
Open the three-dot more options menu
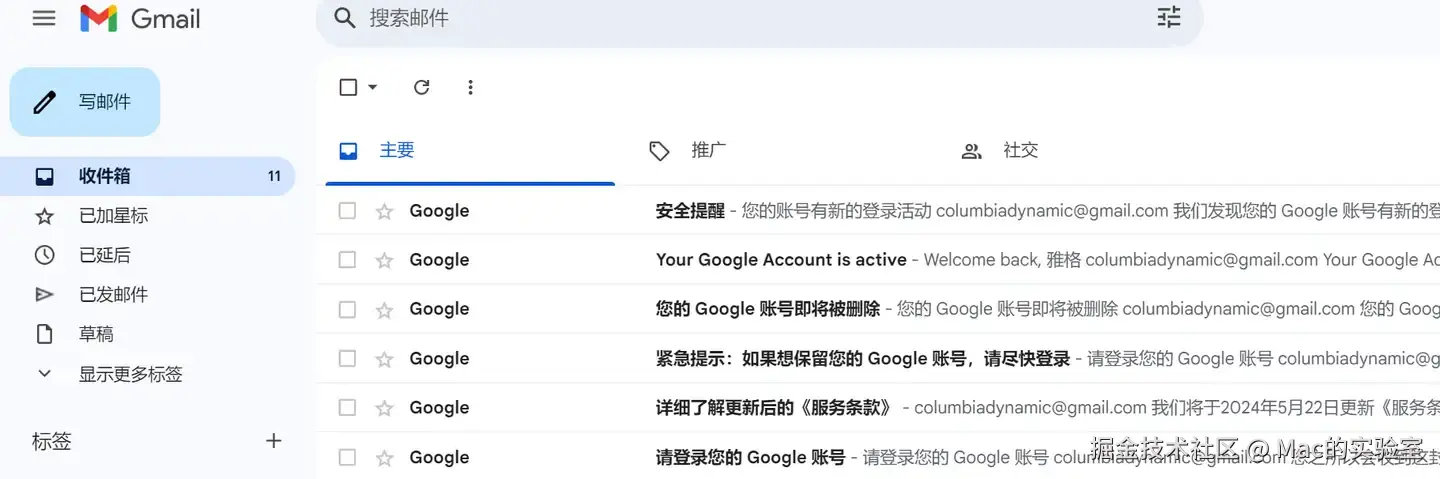pyautogui.click(x=470, y=87)
